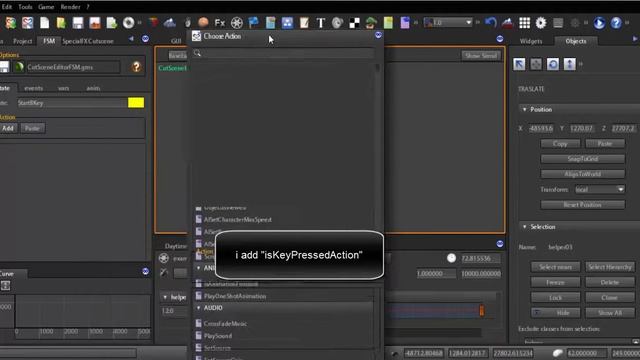Open the toolbar combo box showing 1.0

click(448, 22)
